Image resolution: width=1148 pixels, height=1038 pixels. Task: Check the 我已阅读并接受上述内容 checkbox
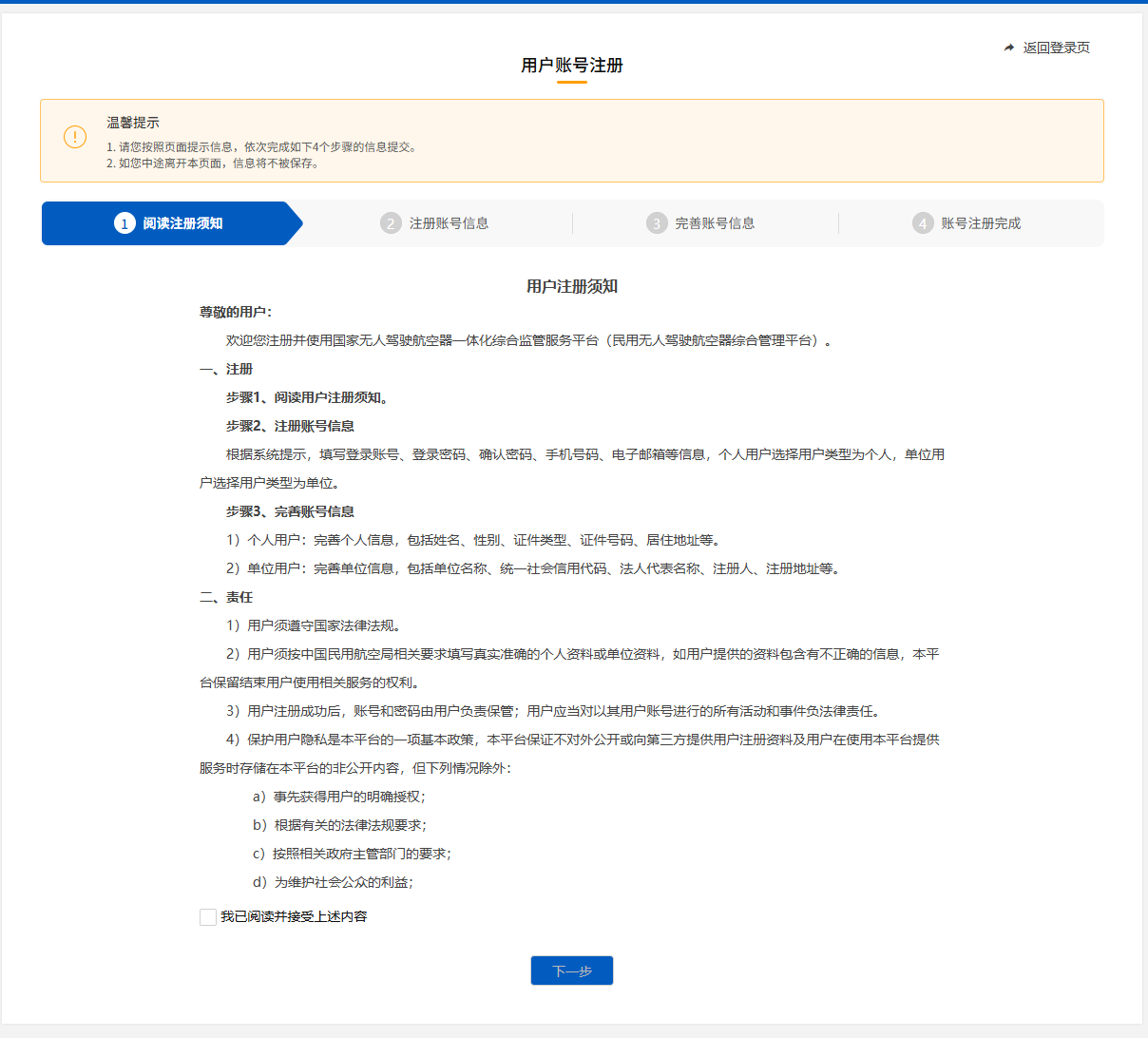point(208,917)
